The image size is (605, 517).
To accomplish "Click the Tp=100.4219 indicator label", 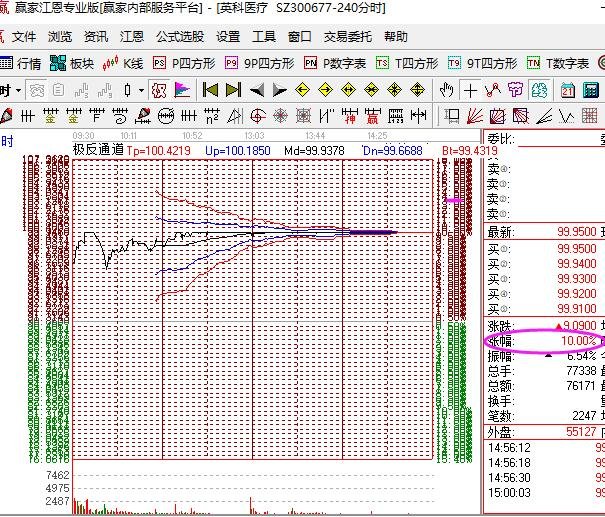I will (x=159, y=150).
